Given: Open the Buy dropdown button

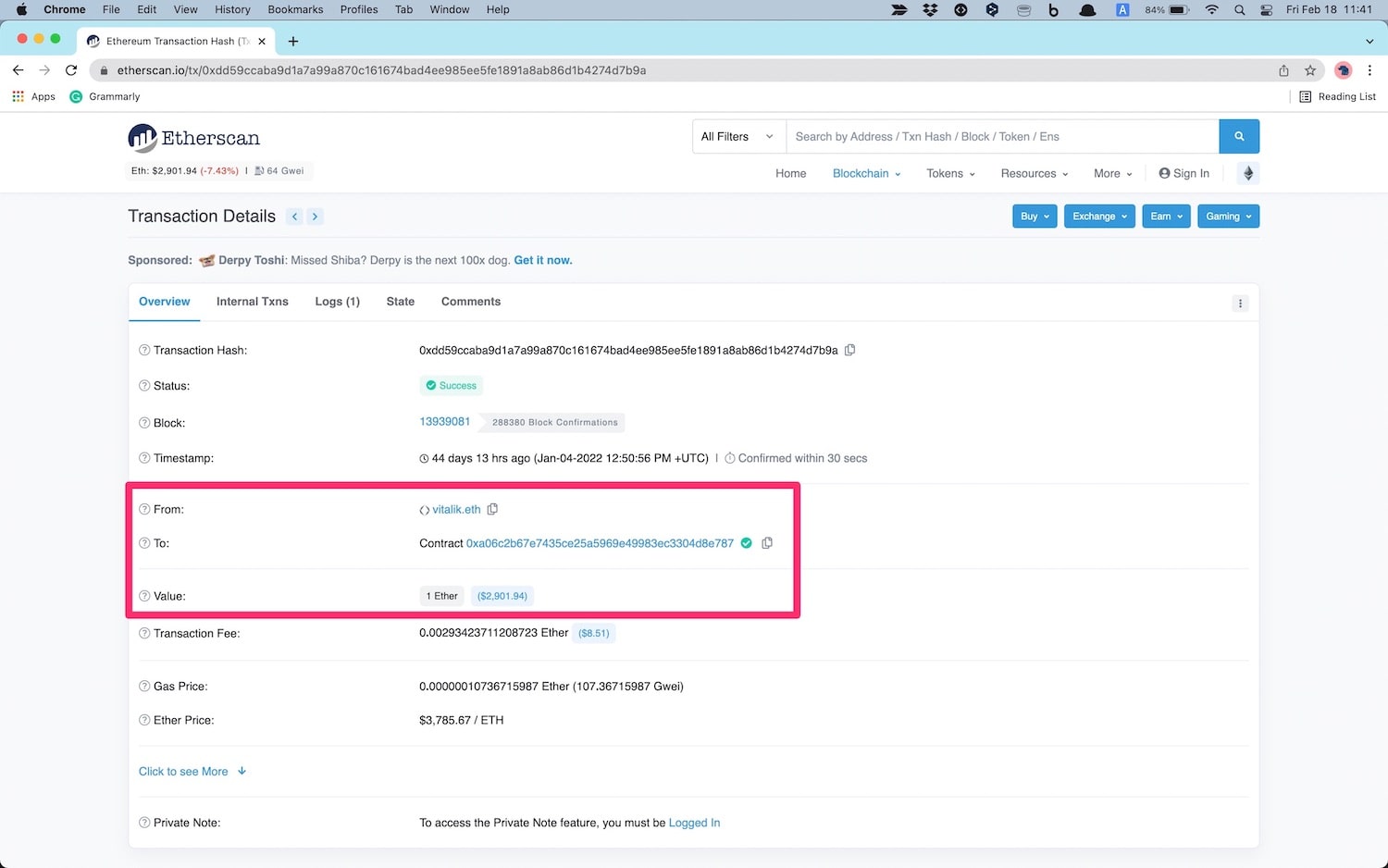Looking at the screenshot, I should point(1035,217).
